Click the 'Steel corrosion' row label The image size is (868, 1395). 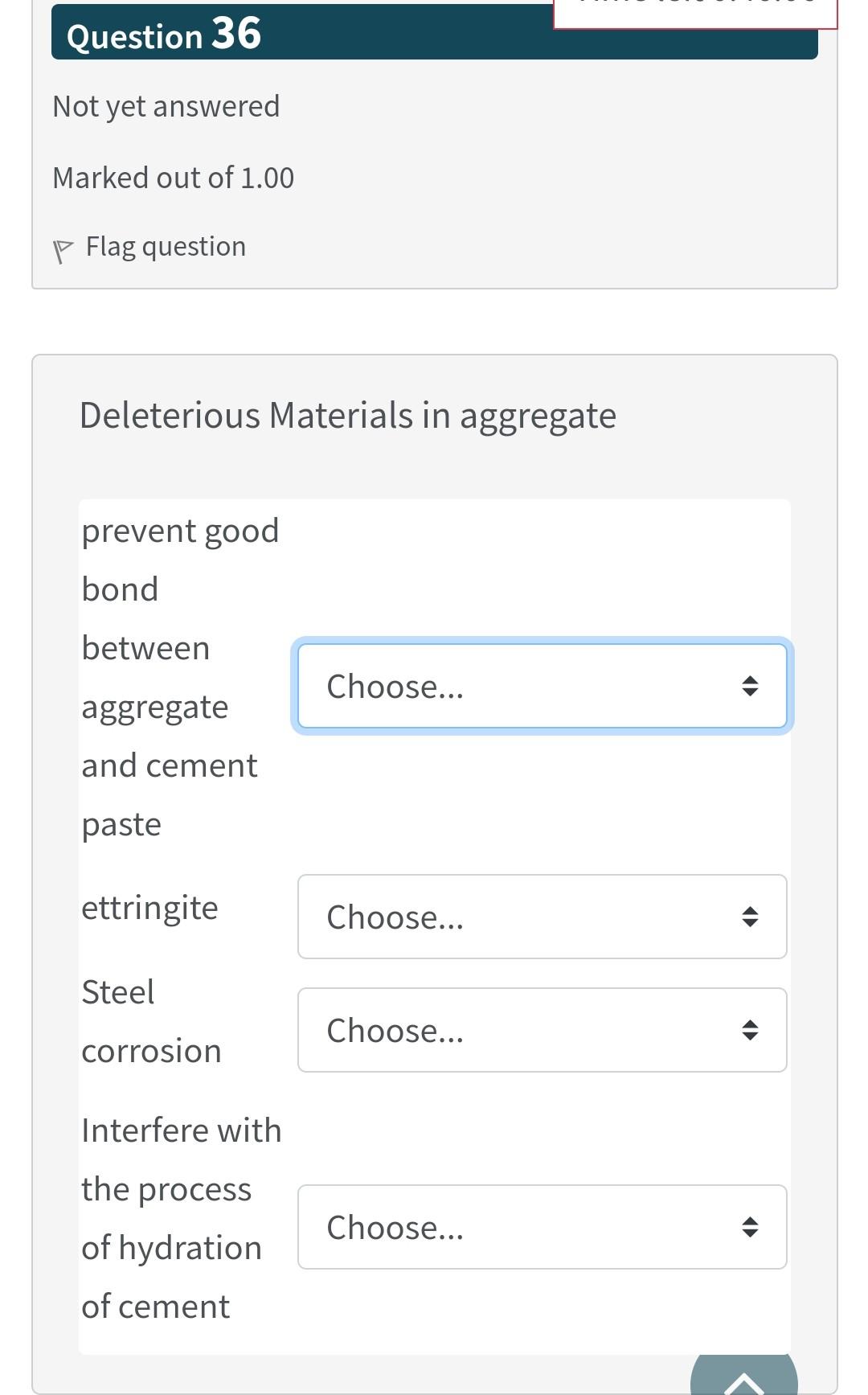point(150,1021)
